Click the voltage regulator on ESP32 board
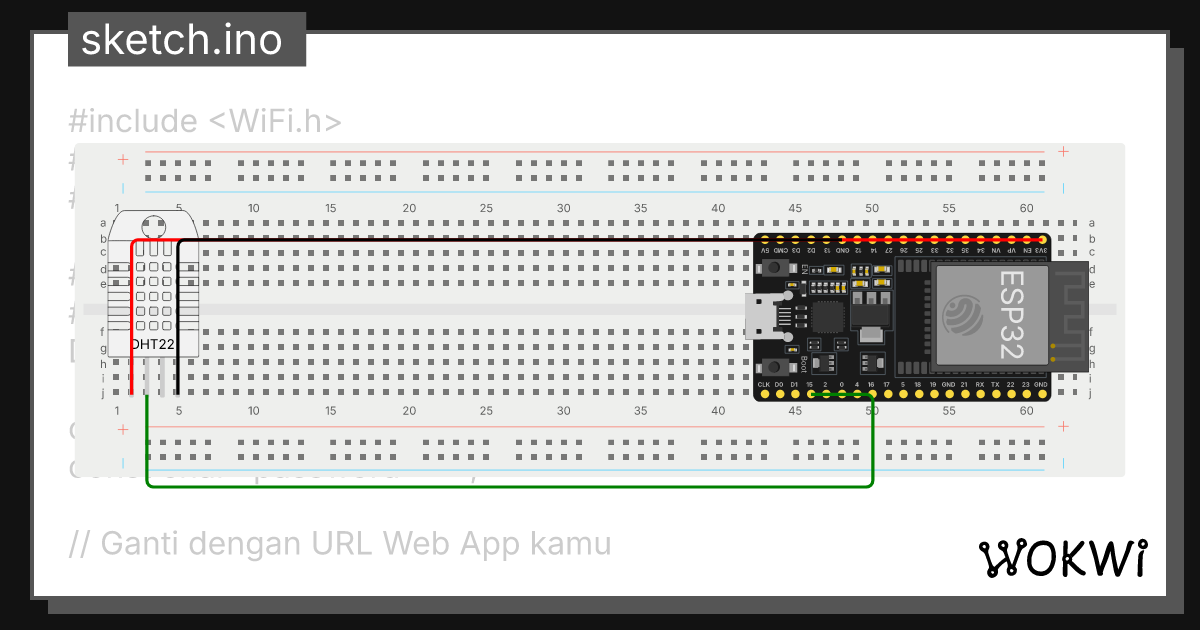The image size is (1200, 630). click(873, 319)
